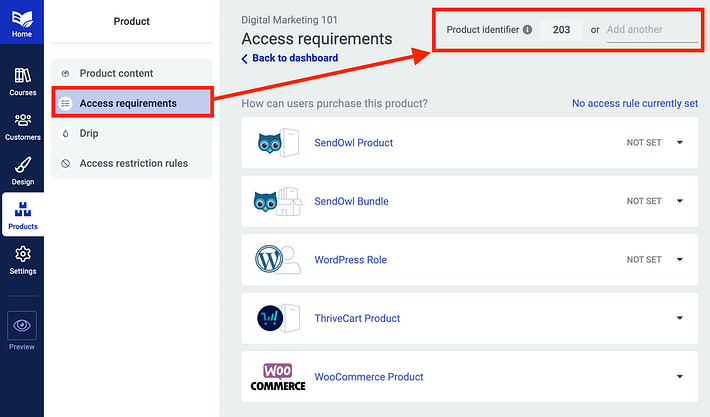This screenshot has width=710, height=417.
Task: Expand the SendOwl Product dropdown arrow
Action: point(680,143)
